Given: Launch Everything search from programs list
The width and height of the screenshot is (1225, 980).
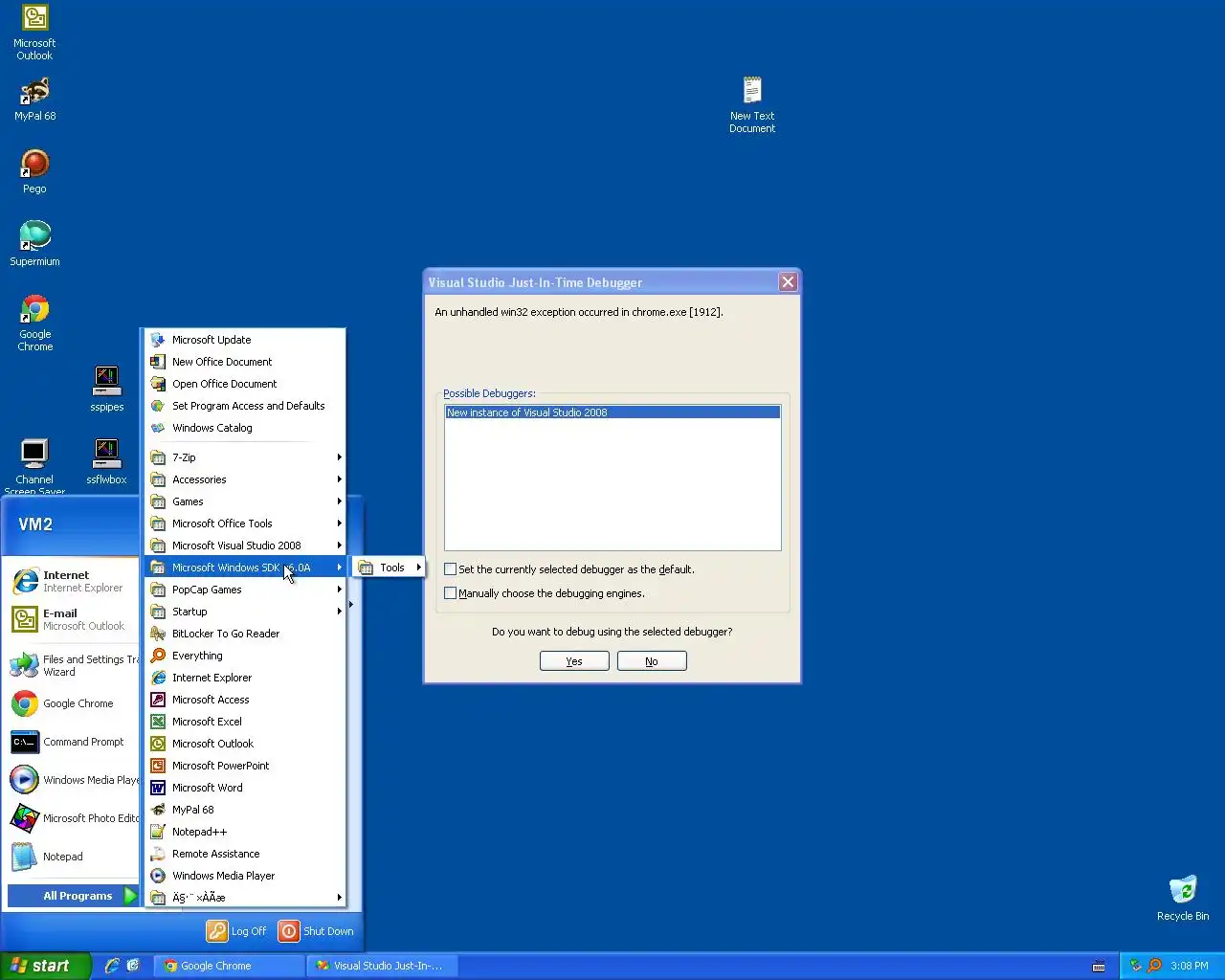Looking at the screenshot, I should [244, 656].
